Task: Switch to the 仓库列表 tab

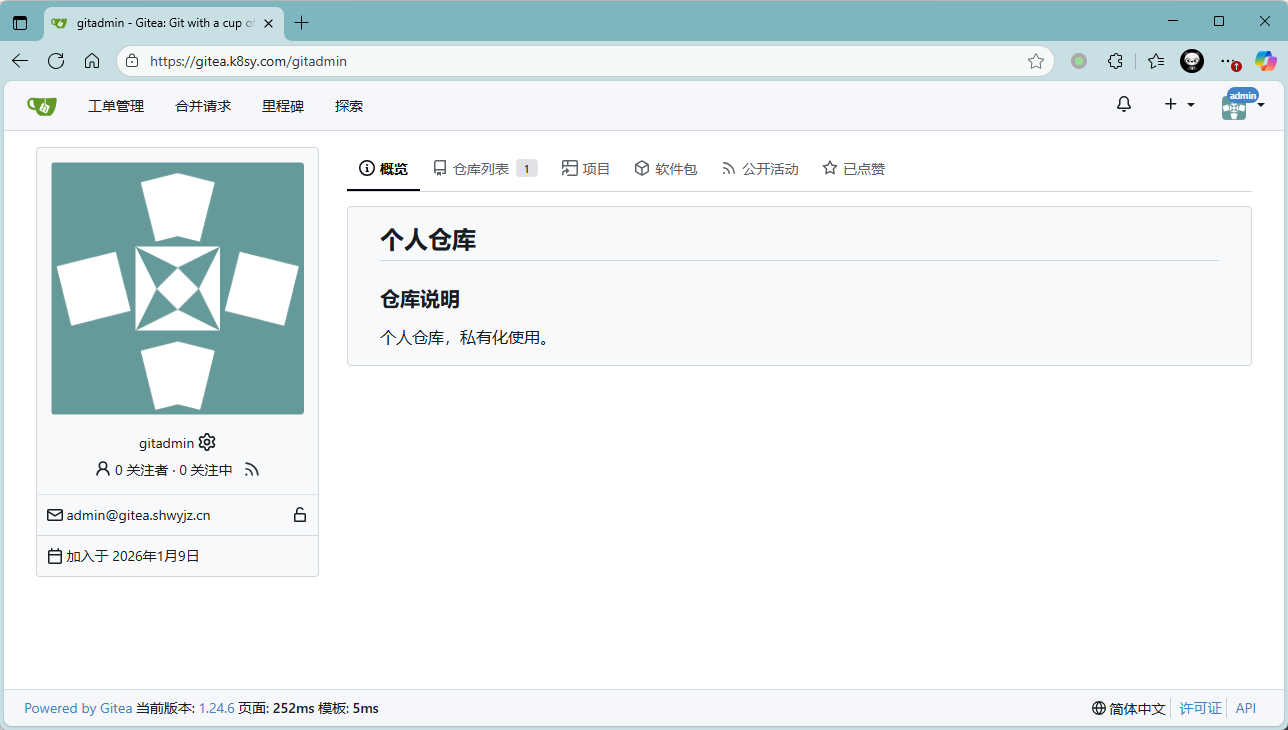Action: [x=485, y=169]
